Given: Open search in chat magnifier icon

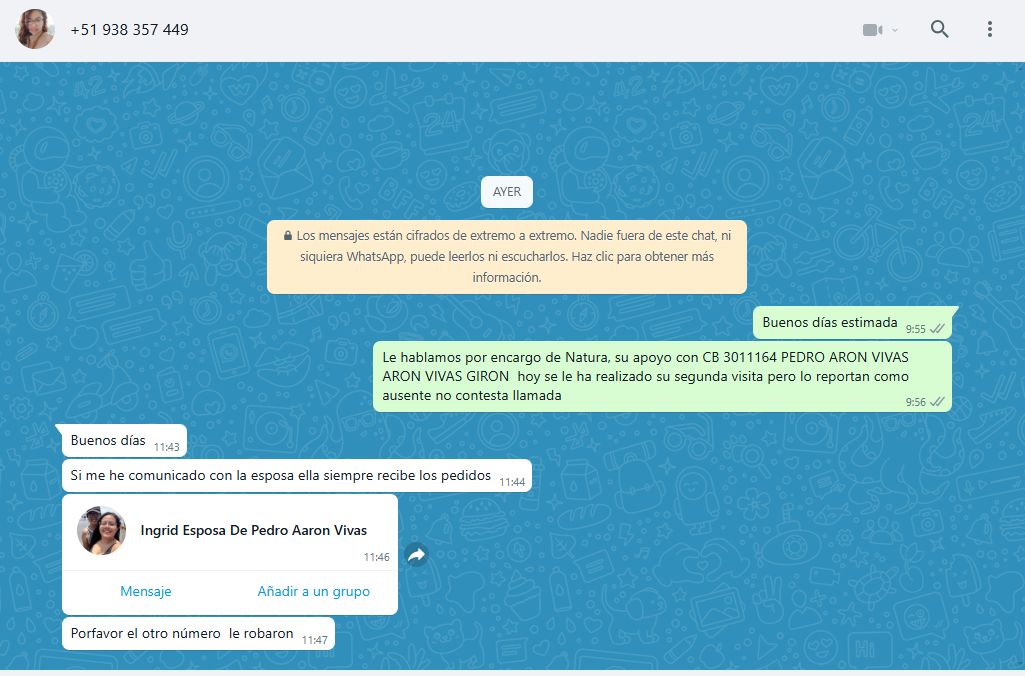Looking at the screenshot, I should [x=939, y=29].
